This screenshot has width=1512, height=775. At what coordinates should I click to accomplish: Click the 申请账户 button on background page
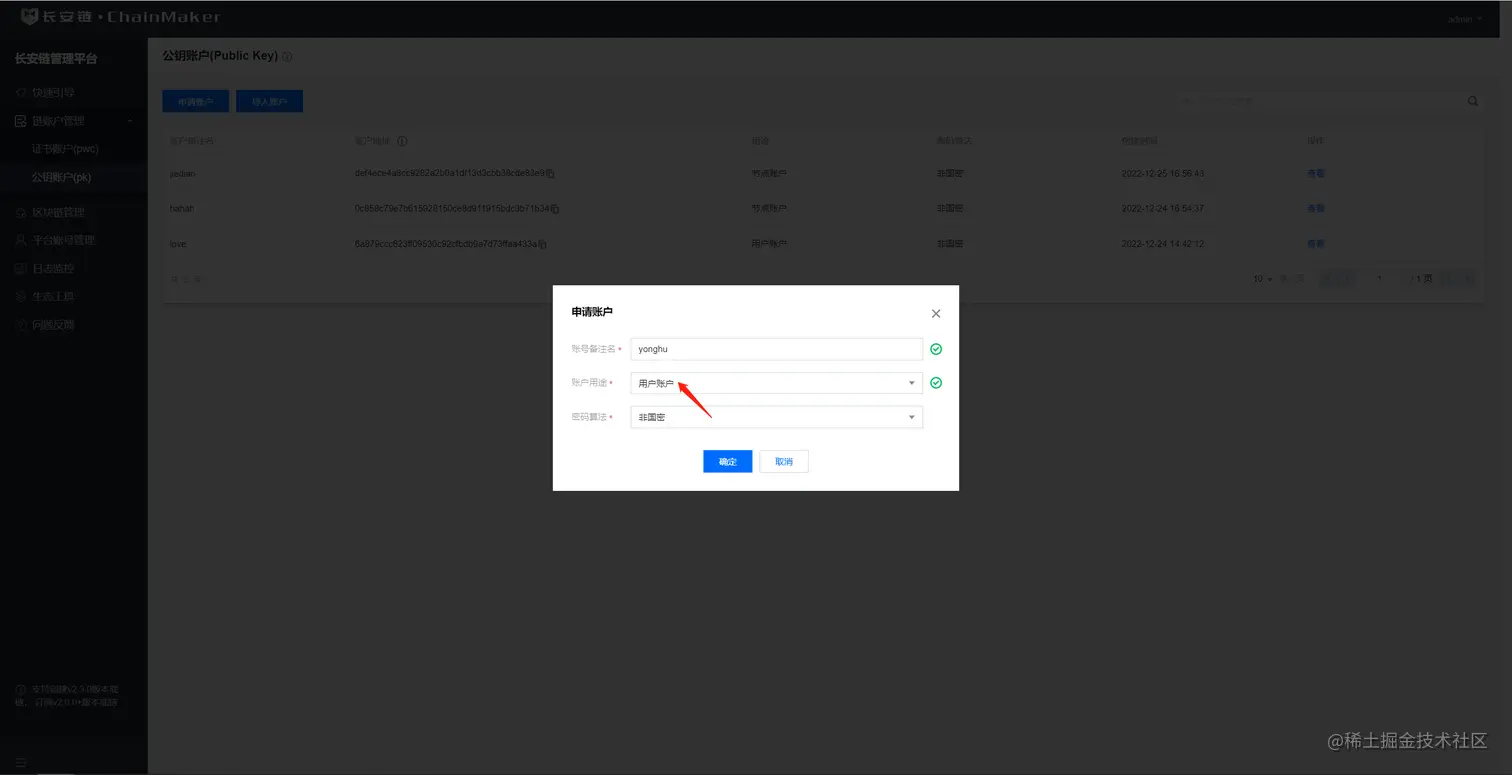[196, 101]
